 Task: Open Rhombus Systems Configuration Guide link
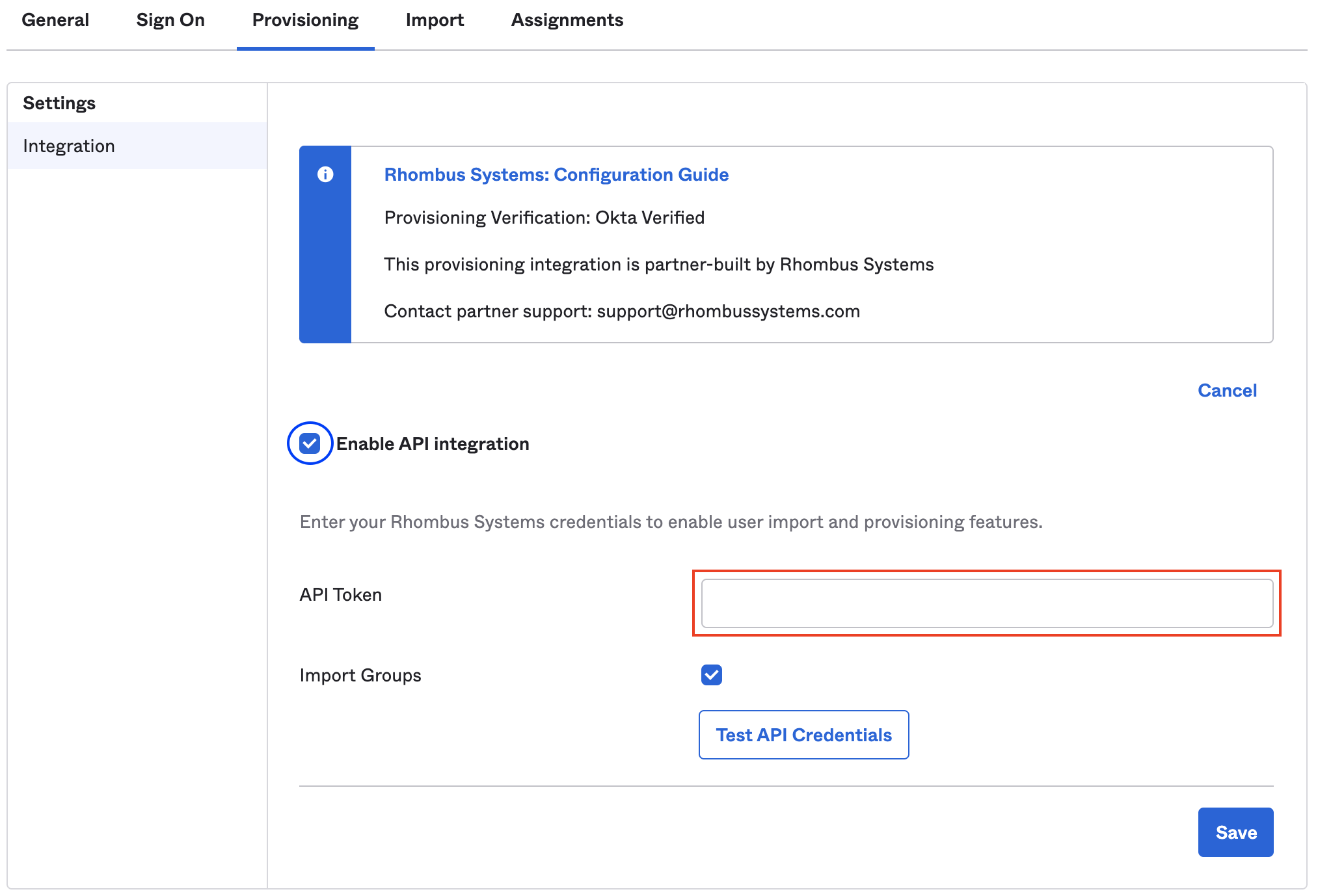click(556, 174)
